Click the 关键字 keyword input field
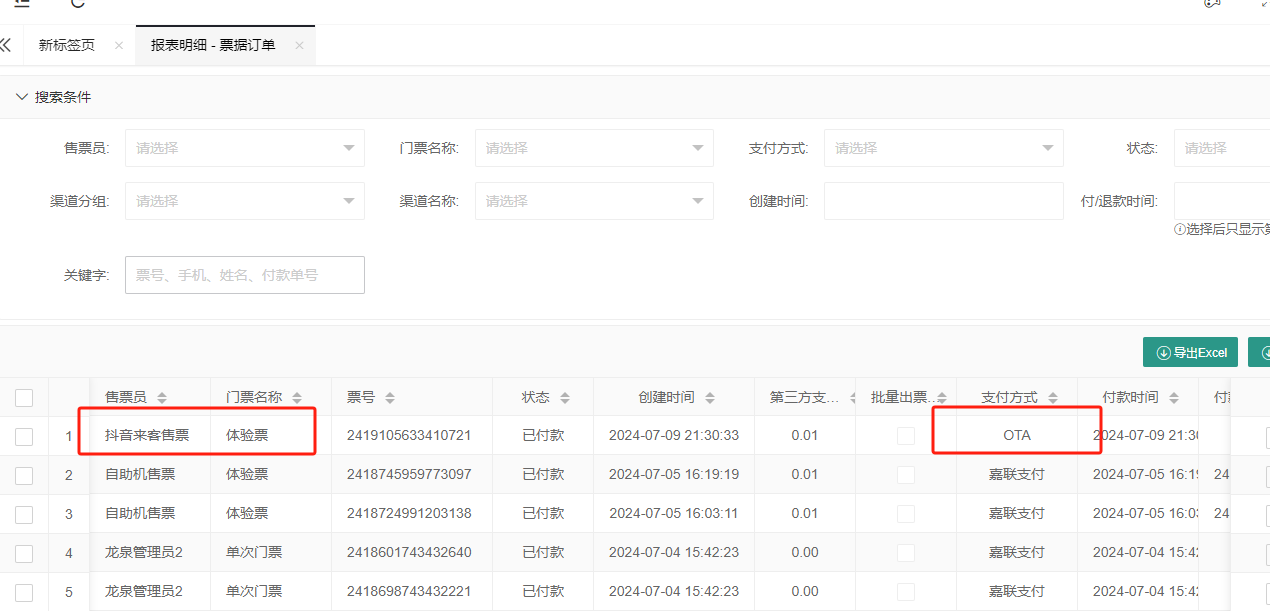1270x611 pixels. [x=244, y=275]
